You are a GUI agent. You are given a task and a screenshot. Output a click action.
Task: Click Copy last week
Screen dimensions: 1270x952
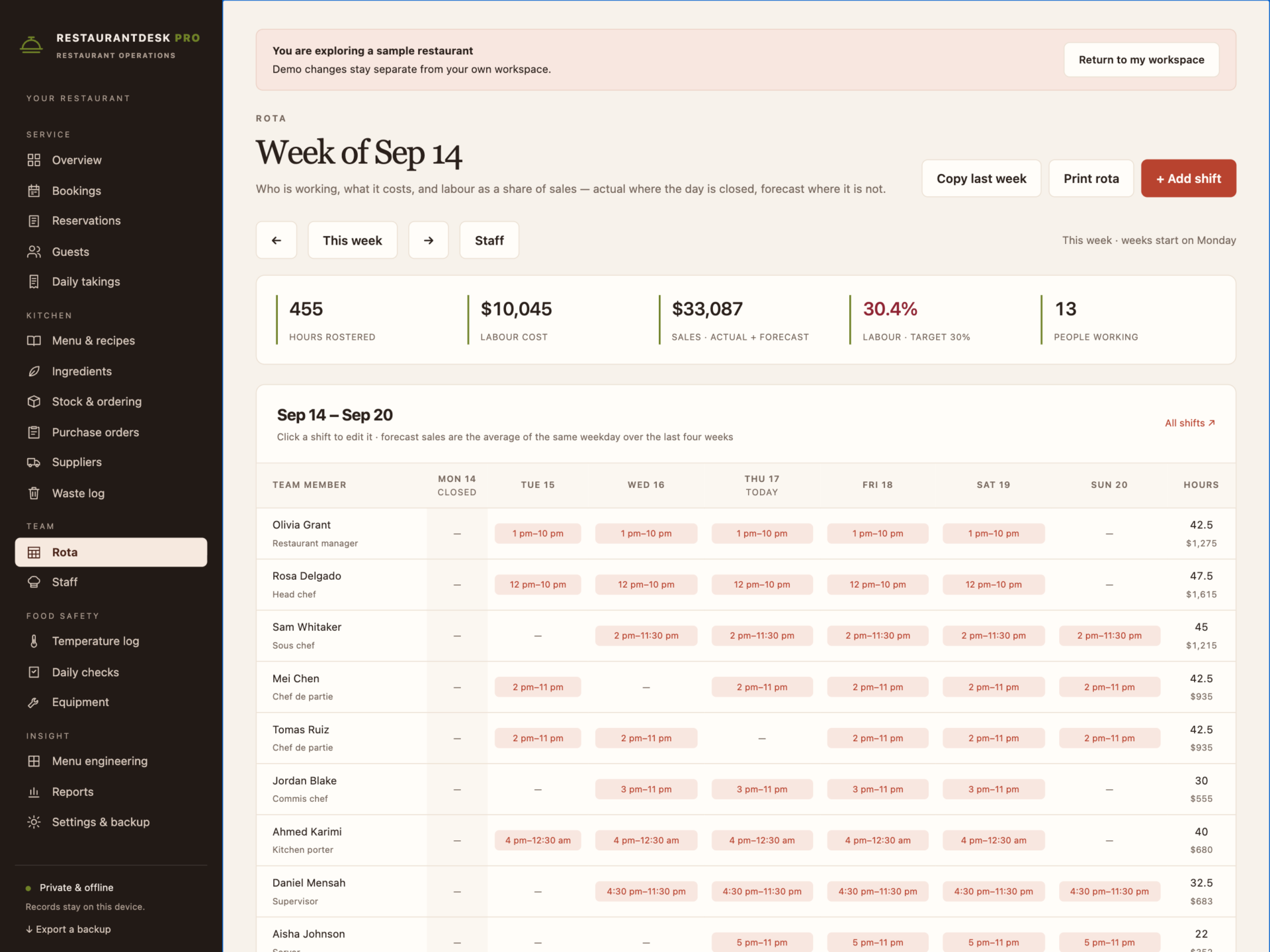982,178
